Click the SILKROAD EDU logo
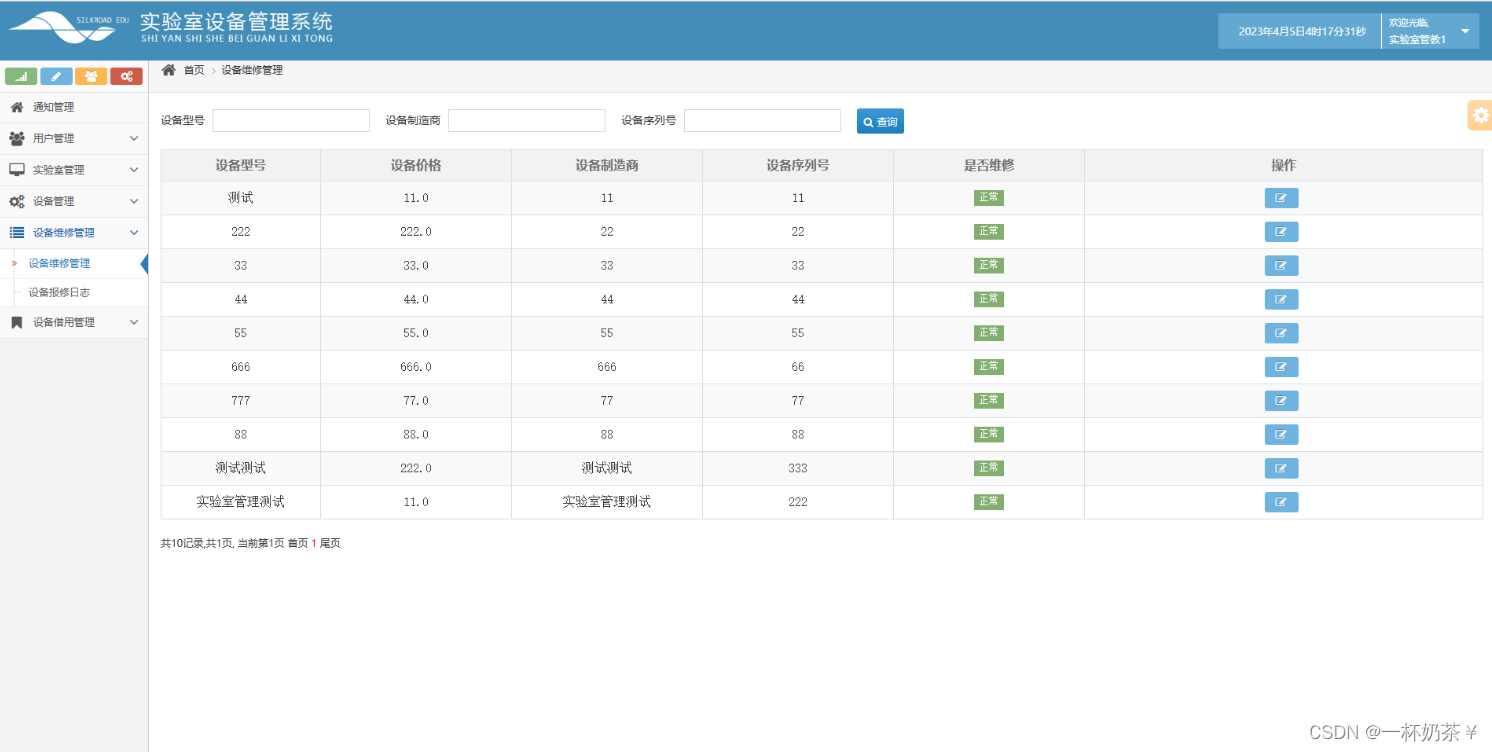The width and height of the screenshot is (1492, 752). [68, 27]
